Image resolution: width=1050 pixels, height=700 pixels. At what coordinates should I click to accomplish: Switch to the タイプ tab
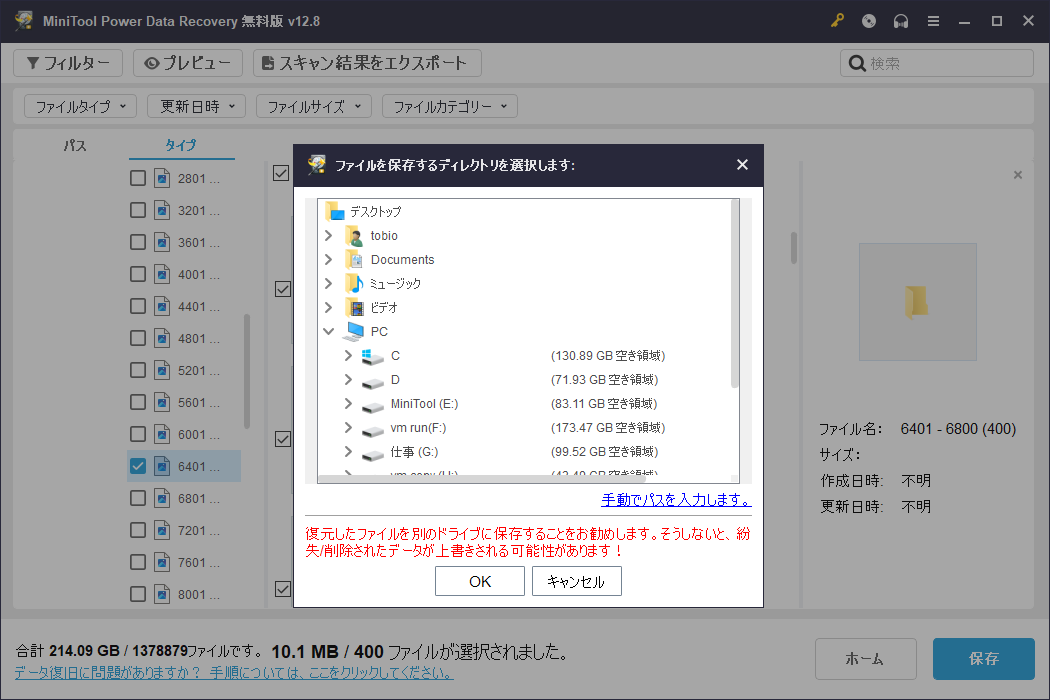181,145
